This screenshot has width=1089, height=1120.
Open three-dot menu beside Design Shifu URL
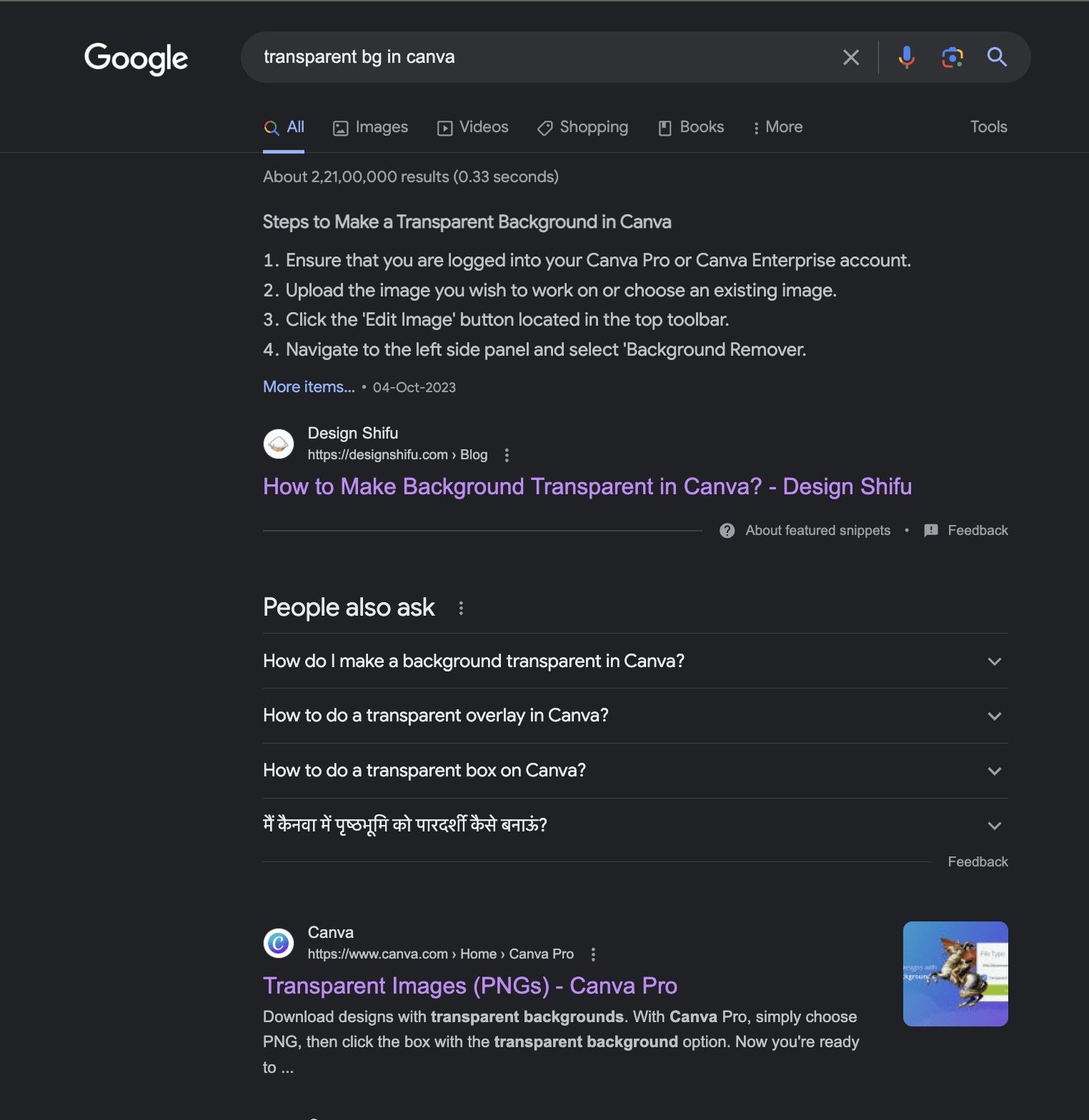[x=507, y=455]
